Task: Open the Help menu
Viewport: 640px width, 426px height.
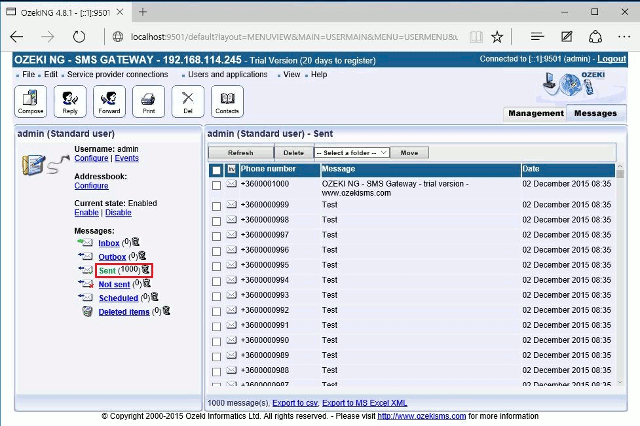Action: pyautogui.click(x=319, y=74)
